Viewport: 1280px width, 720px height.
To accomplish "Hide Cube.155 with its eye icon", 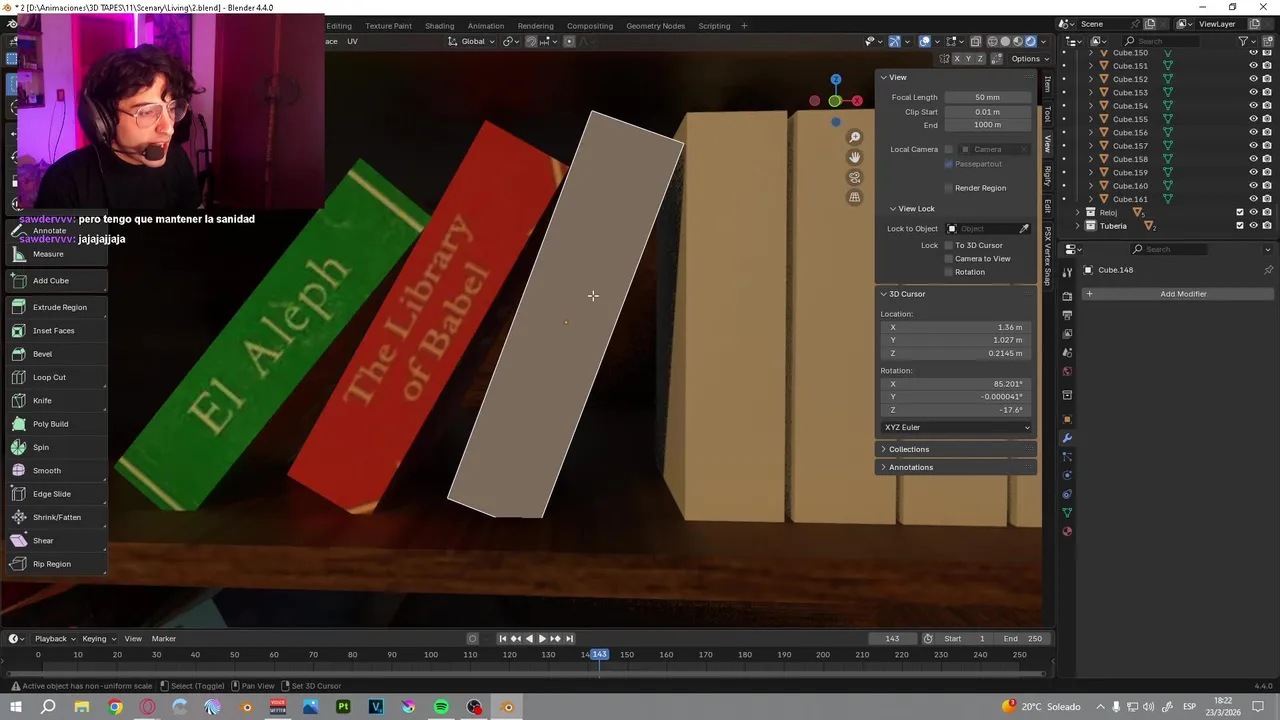I will 1253,119.
